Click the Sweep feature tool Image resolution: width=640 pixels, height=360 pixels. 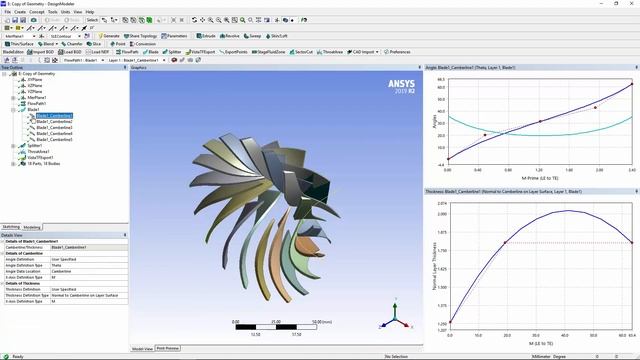(252, 36)
